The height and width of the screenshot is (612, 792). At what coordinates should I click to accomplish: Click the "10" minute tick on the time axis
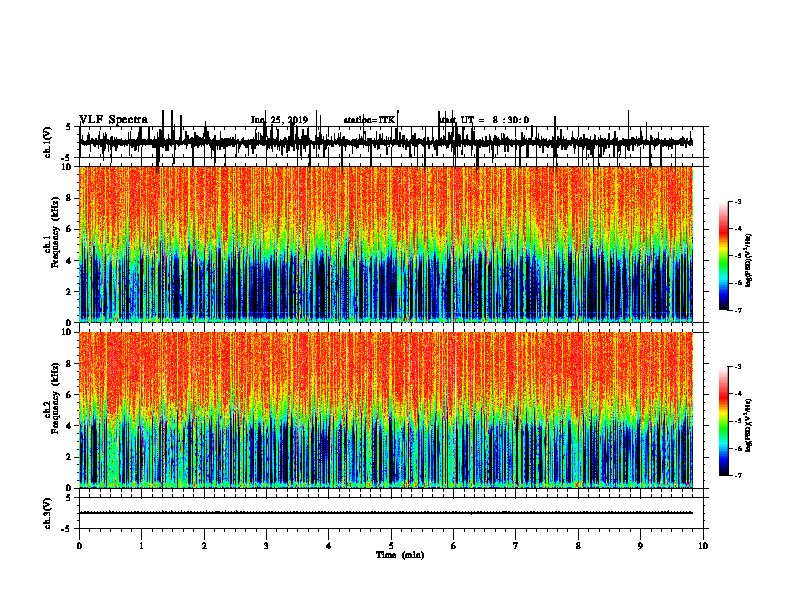(703, 546)
